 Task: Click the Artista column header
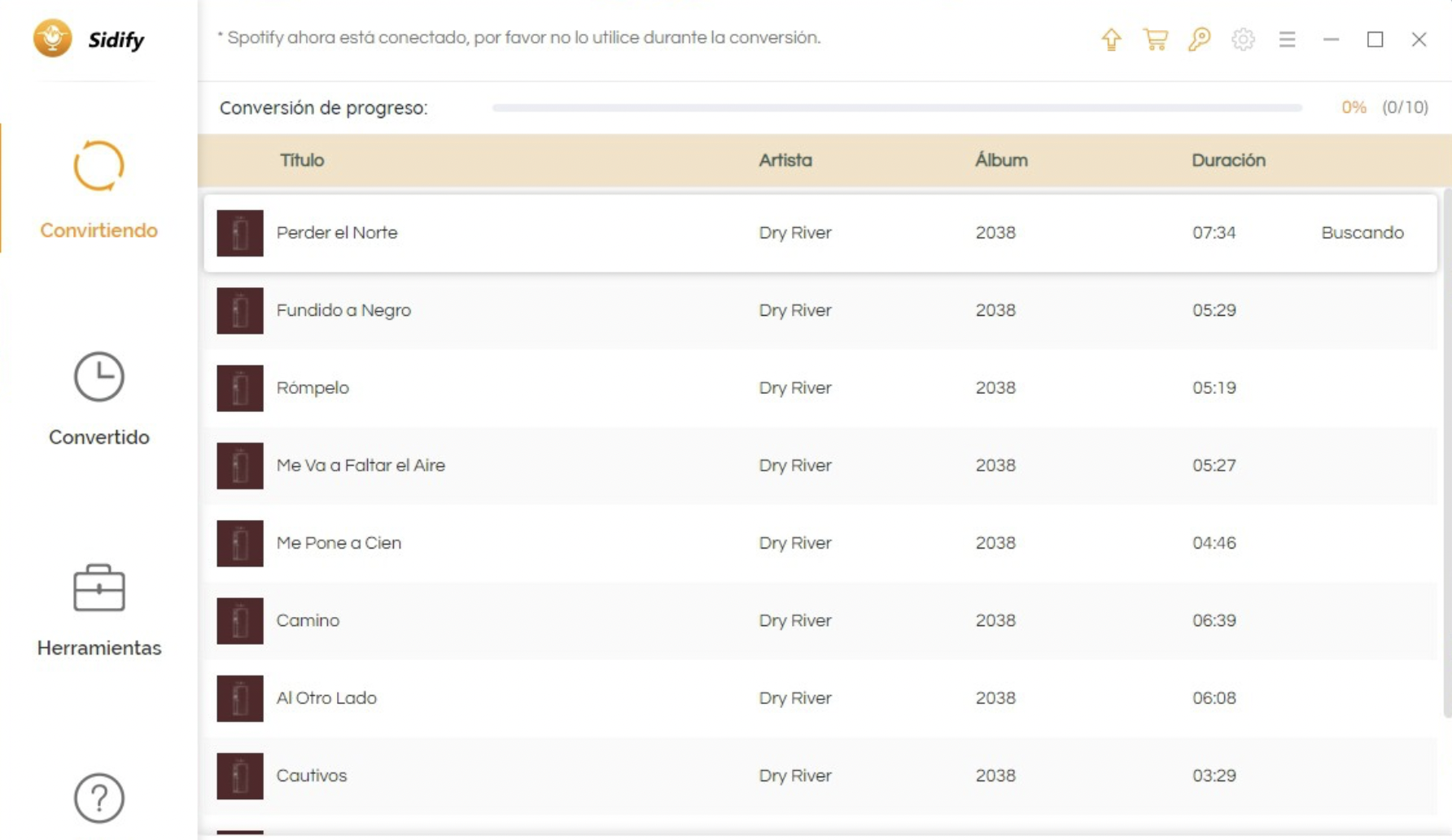(785, 160)
